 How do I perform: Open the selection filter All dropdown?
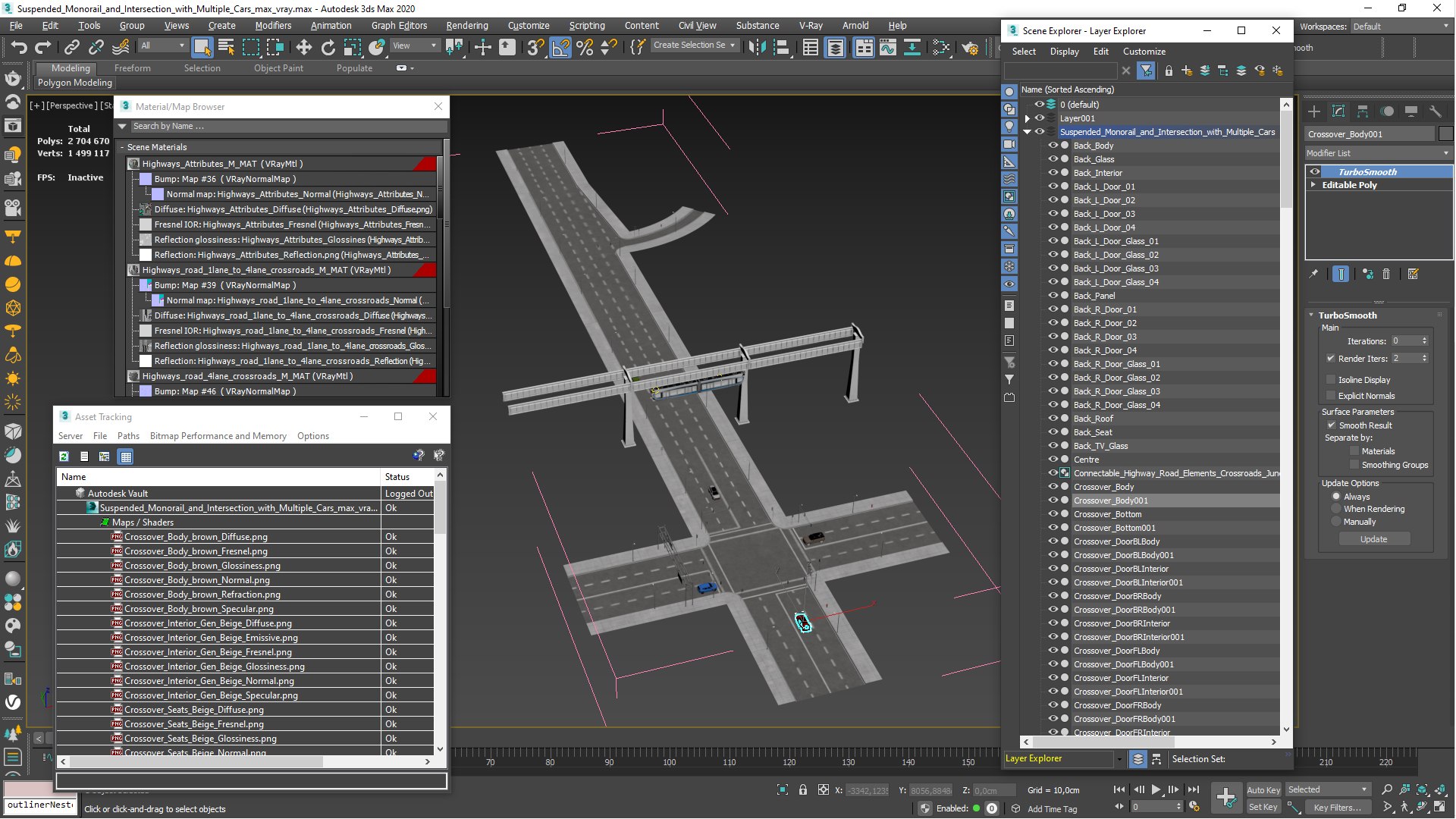(162, 45)
